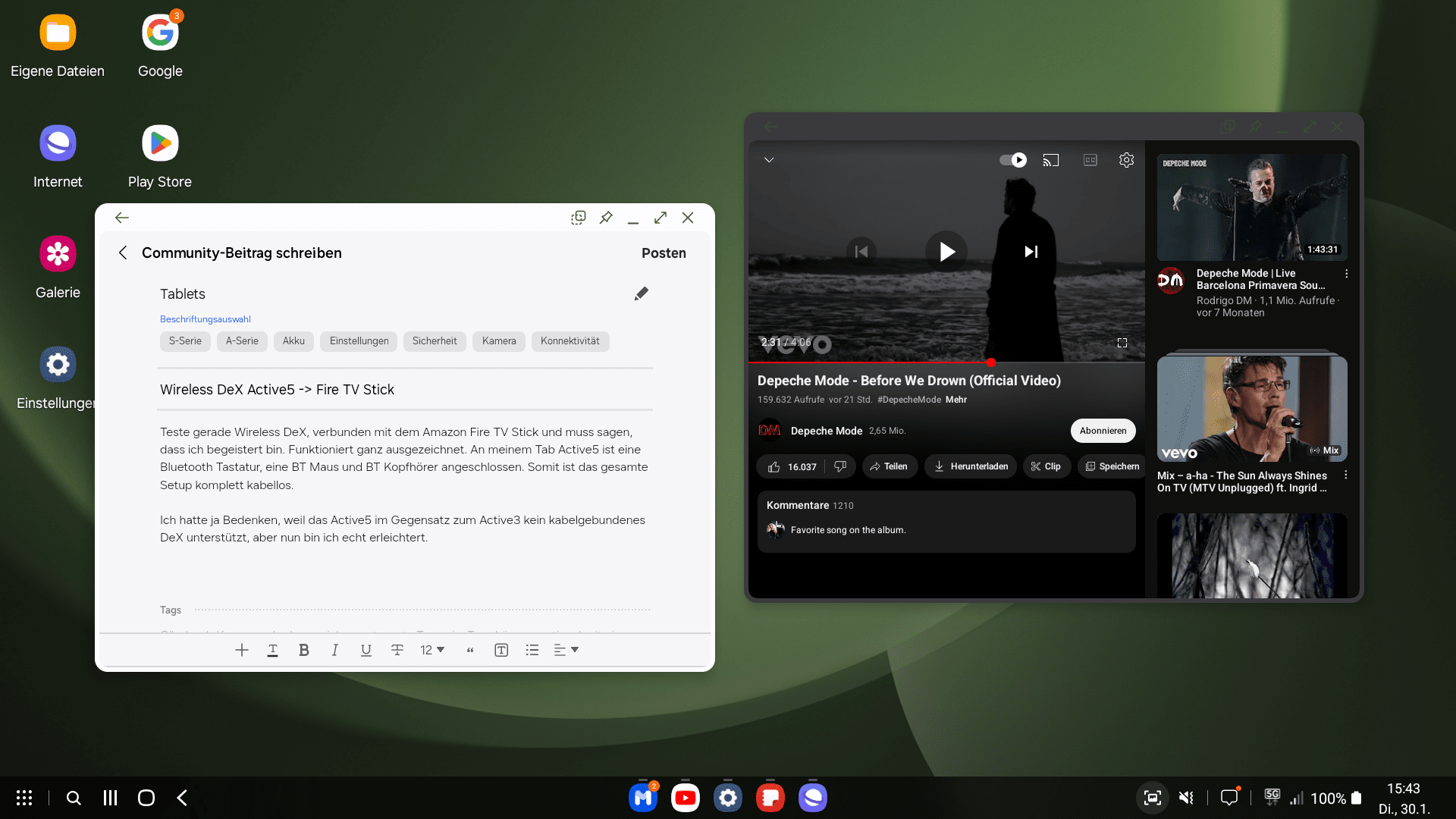Open the text alignment dropdown

click(x=566, y=650)
